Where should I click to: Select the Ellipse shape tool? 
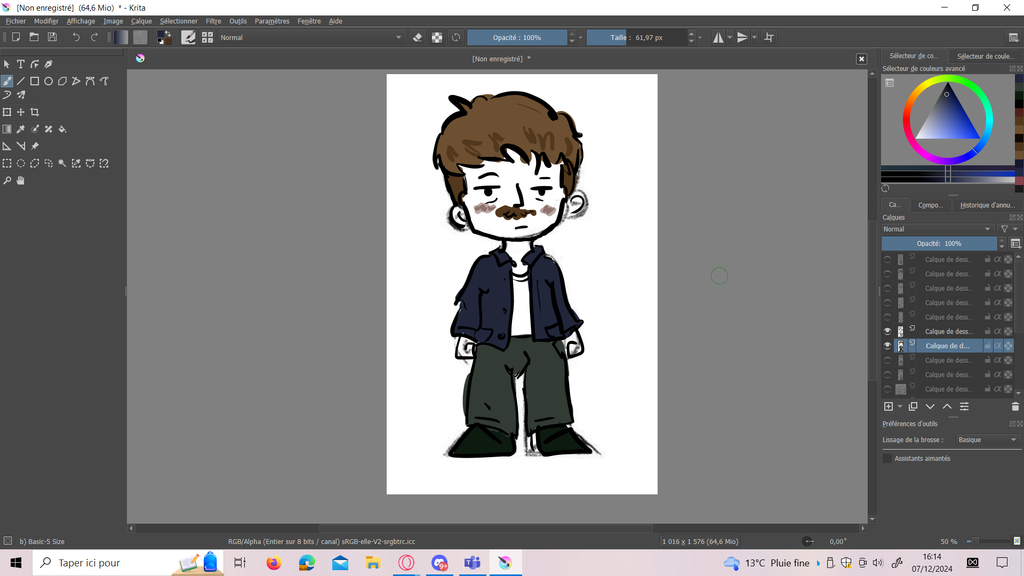(x=48, y=81)
